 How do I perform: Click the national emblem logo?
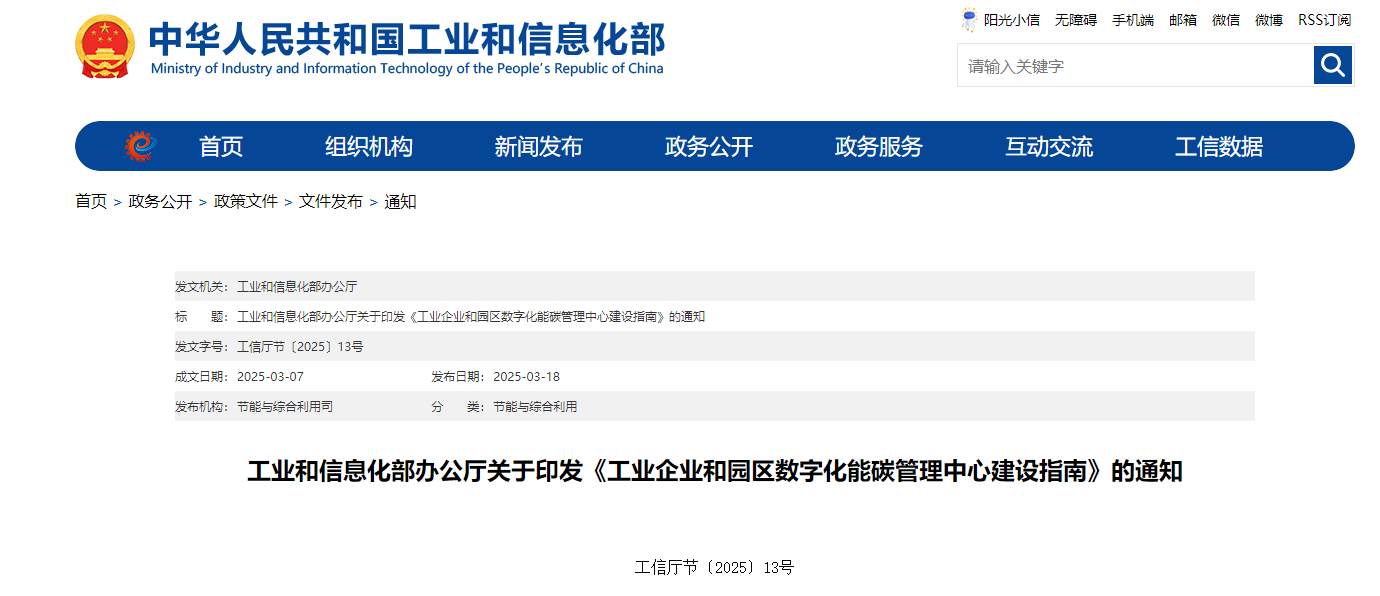(x=104, y=47)
